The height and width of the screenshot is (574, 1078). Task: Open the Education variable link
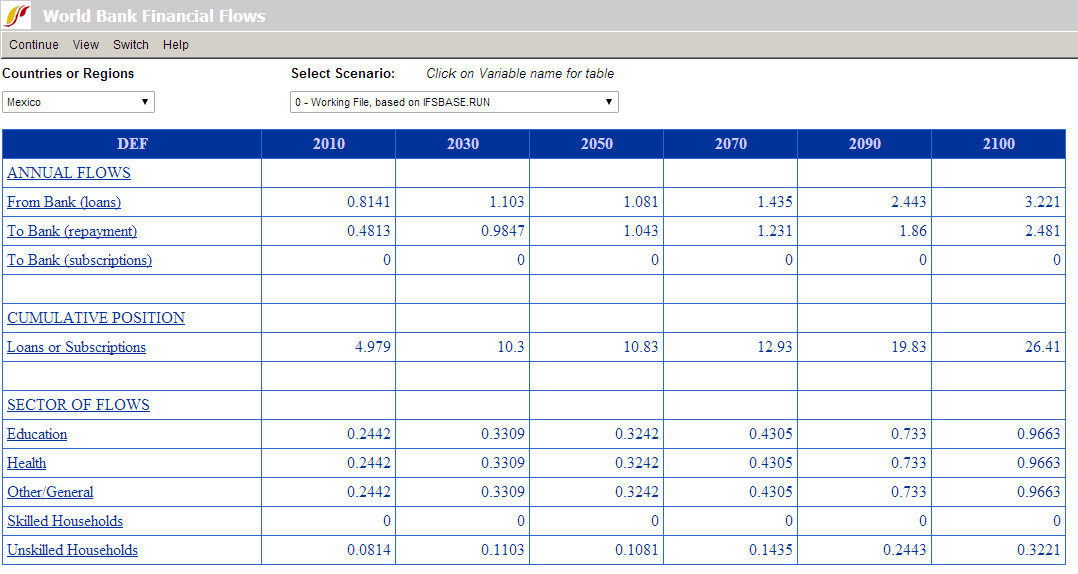(37, 434)
